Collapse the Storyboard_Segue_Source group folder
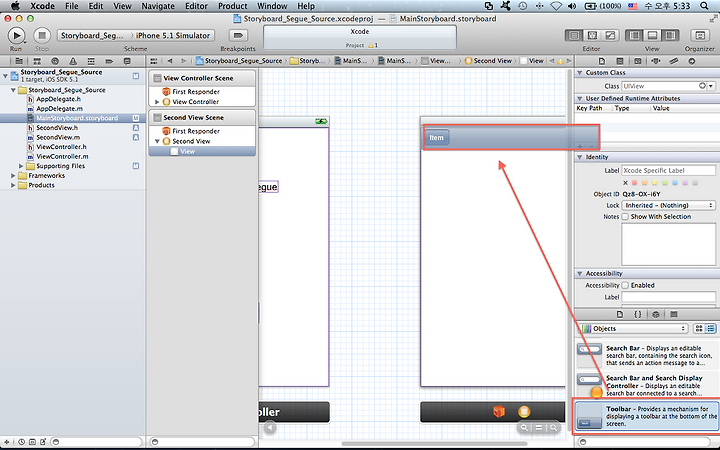This screenshot has width=720, height=450. pos(13,90)
